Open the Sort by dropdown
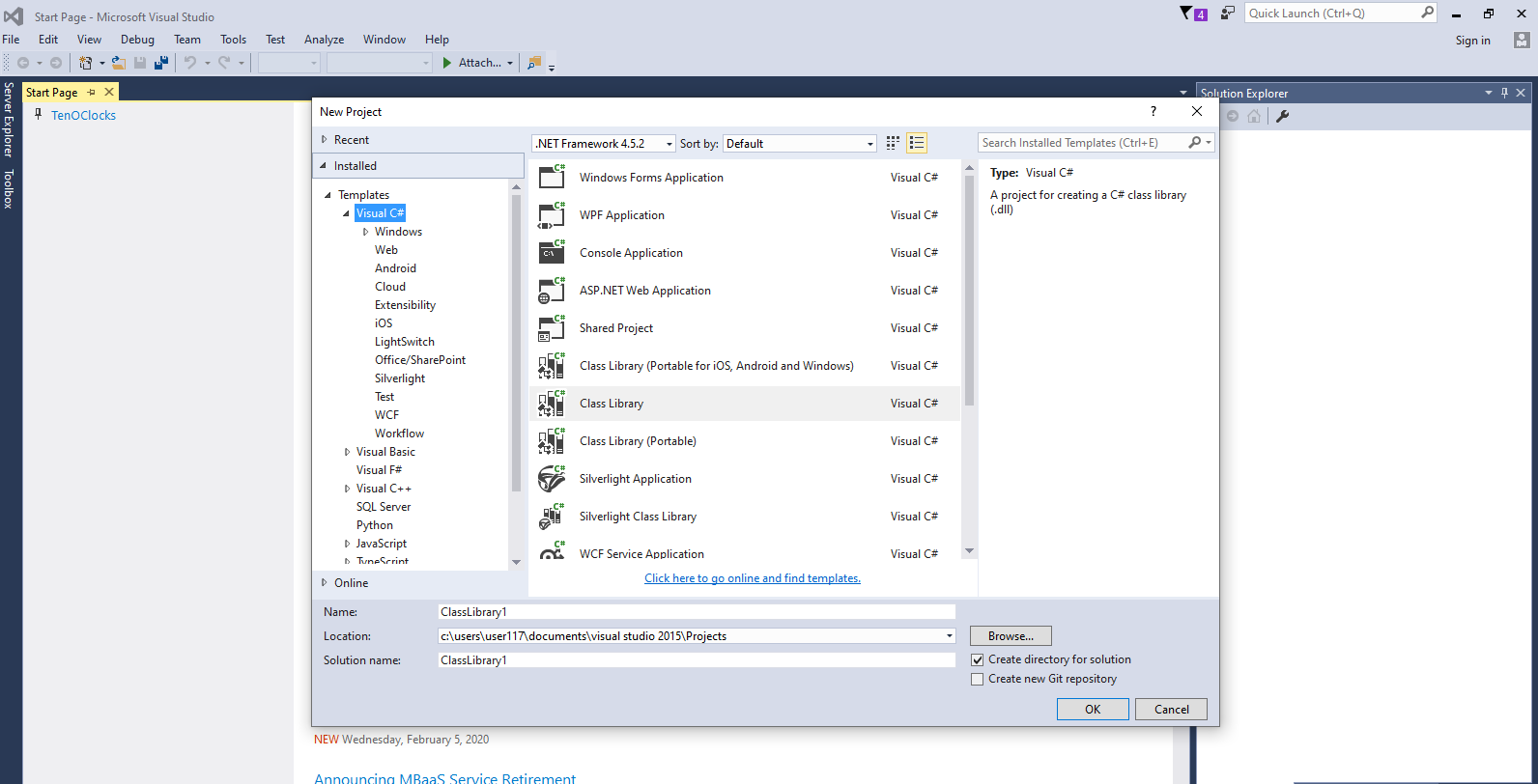This screenshot has height=784, width=1538. coord(800,143)
